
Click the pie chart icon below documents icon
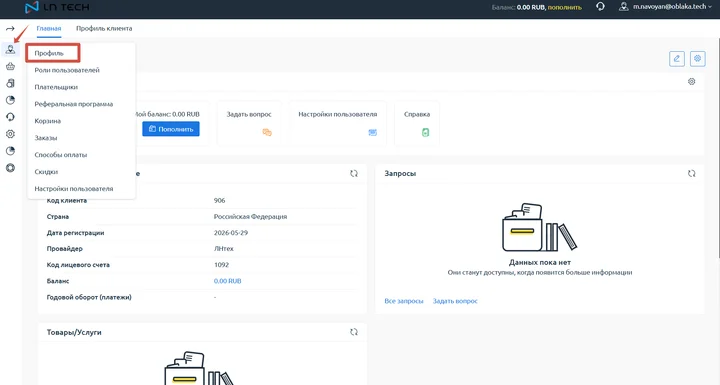[x=10, y=100]
